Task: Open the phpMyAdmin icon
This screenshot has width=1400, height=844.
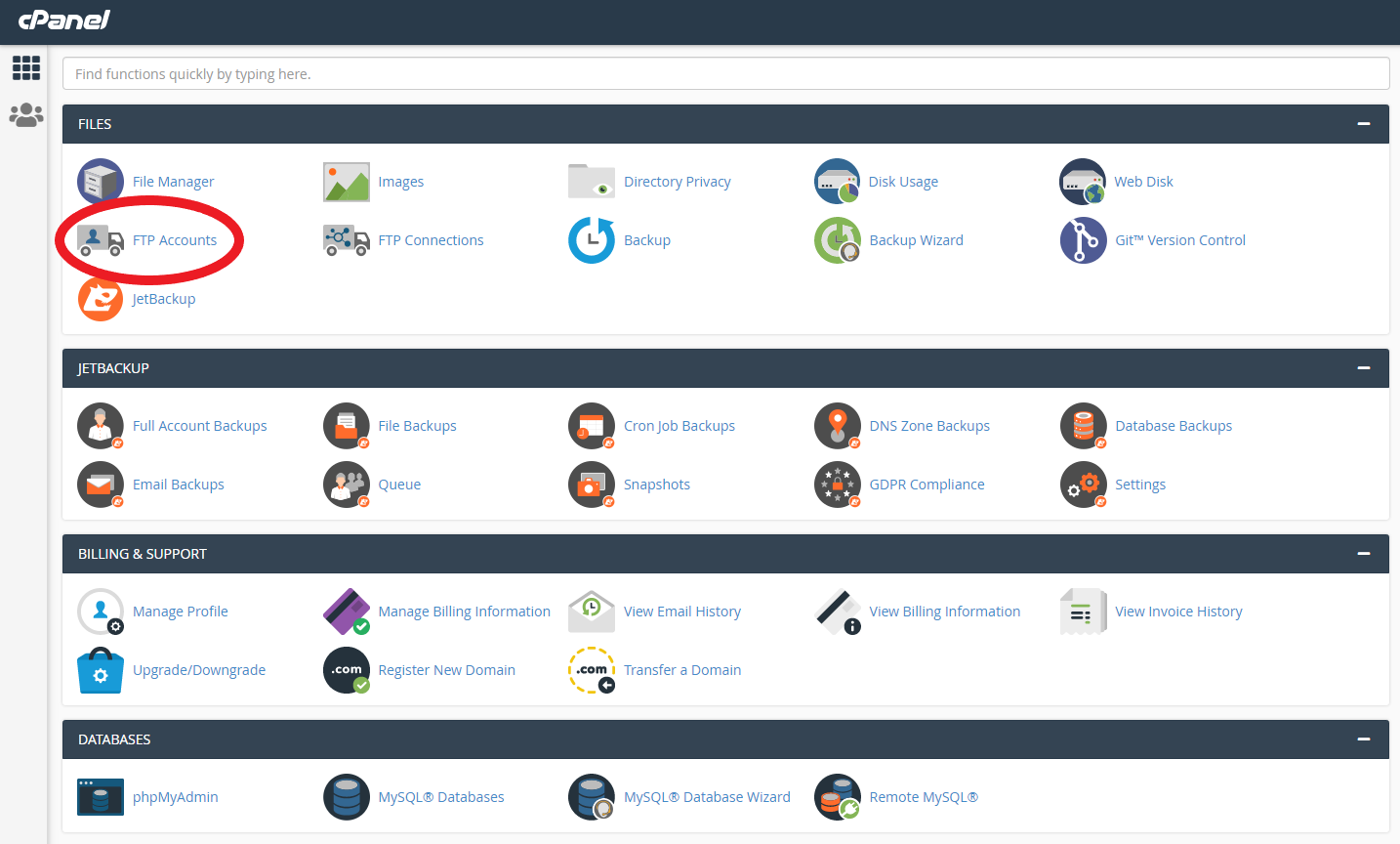Action: coord(100,796)
